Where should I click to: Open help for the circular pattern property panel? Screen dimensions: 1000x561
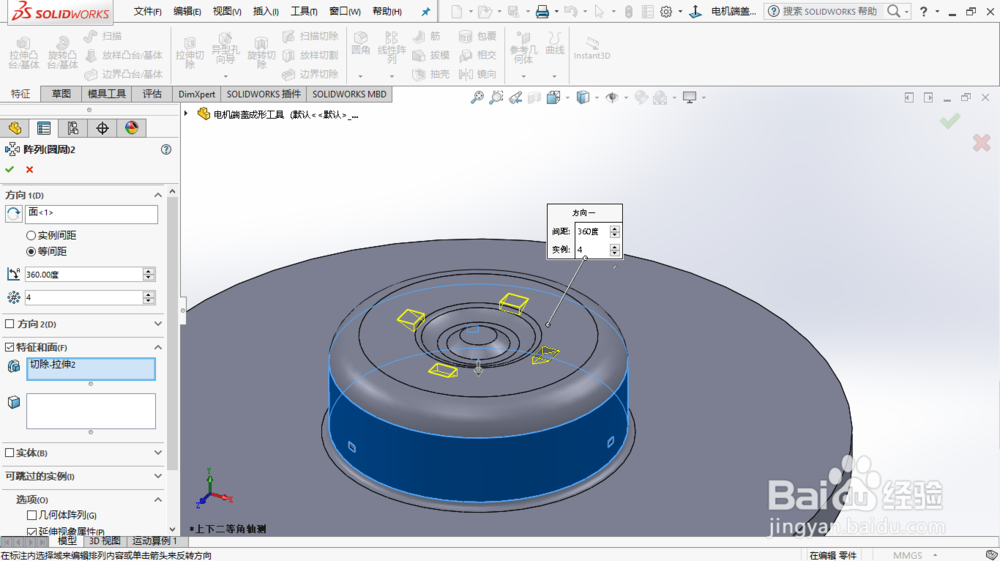click(x=166, y=149)
